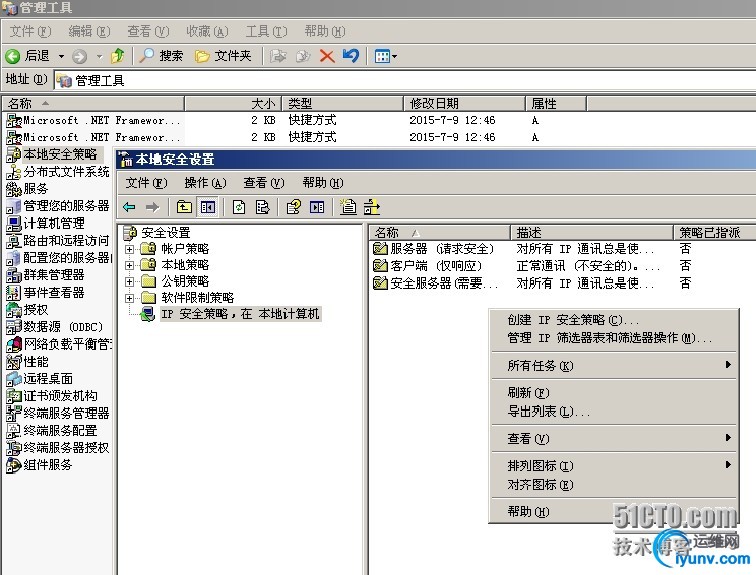The height and width of the screenshot is (575, 756).
Task: Select 证书颁发机构 shortcut
Action: tap(52, 396)
